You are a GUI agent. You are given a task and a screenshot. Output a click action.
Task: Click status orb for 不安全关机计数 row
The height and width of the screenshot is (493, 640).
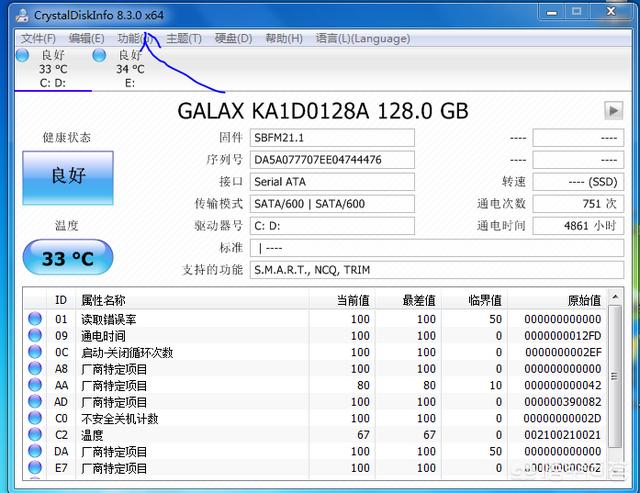(36, 418)
